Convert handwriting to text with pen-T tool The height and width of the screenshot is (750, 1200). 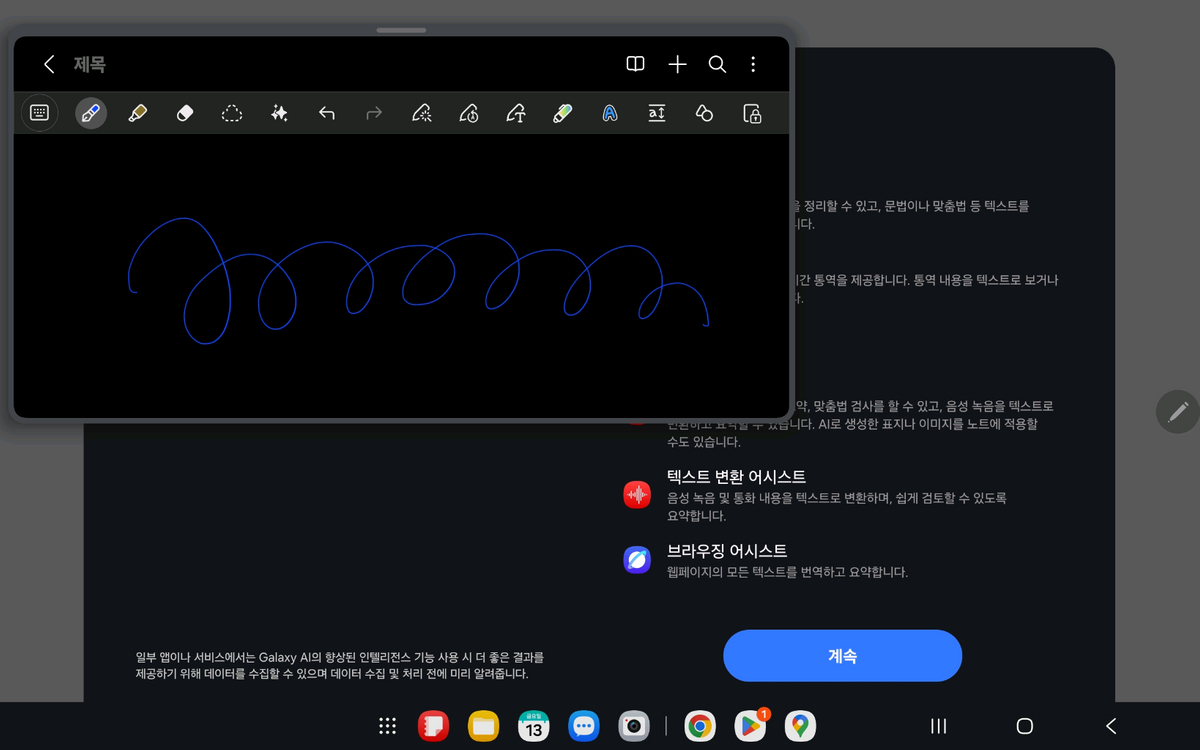[x=515, y=113]
